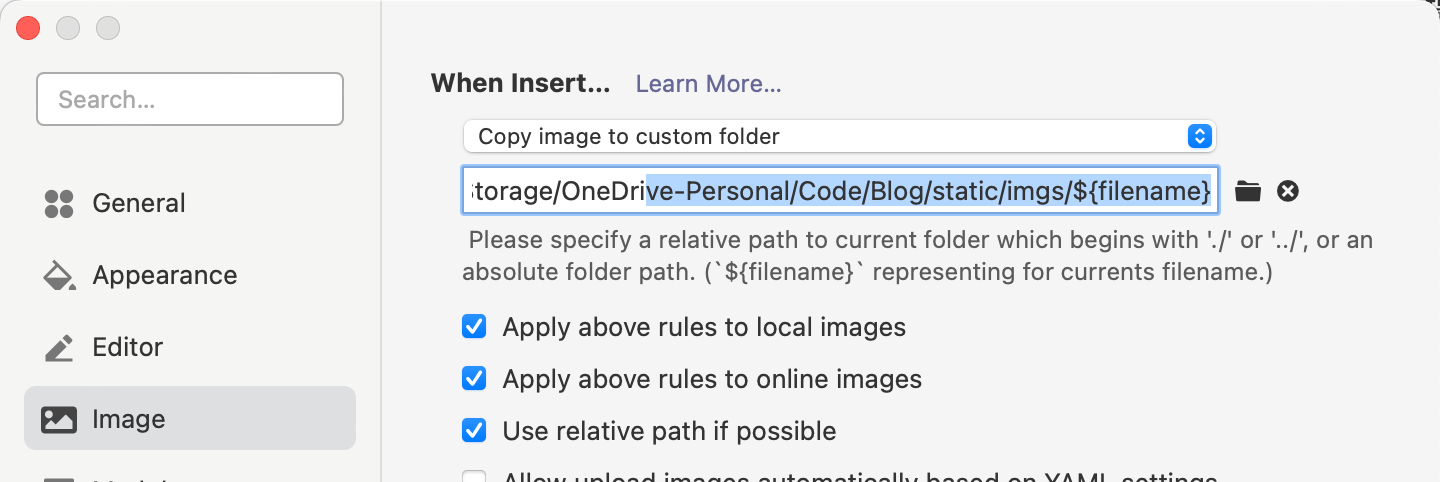Click the Editor pencil icon

tap(59, 348)
